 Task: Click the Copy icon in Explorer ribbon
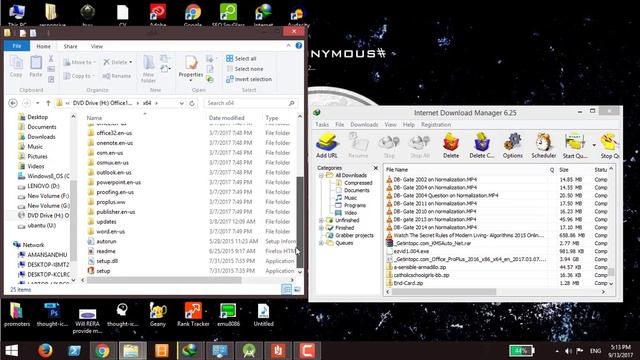pos(16,67)
